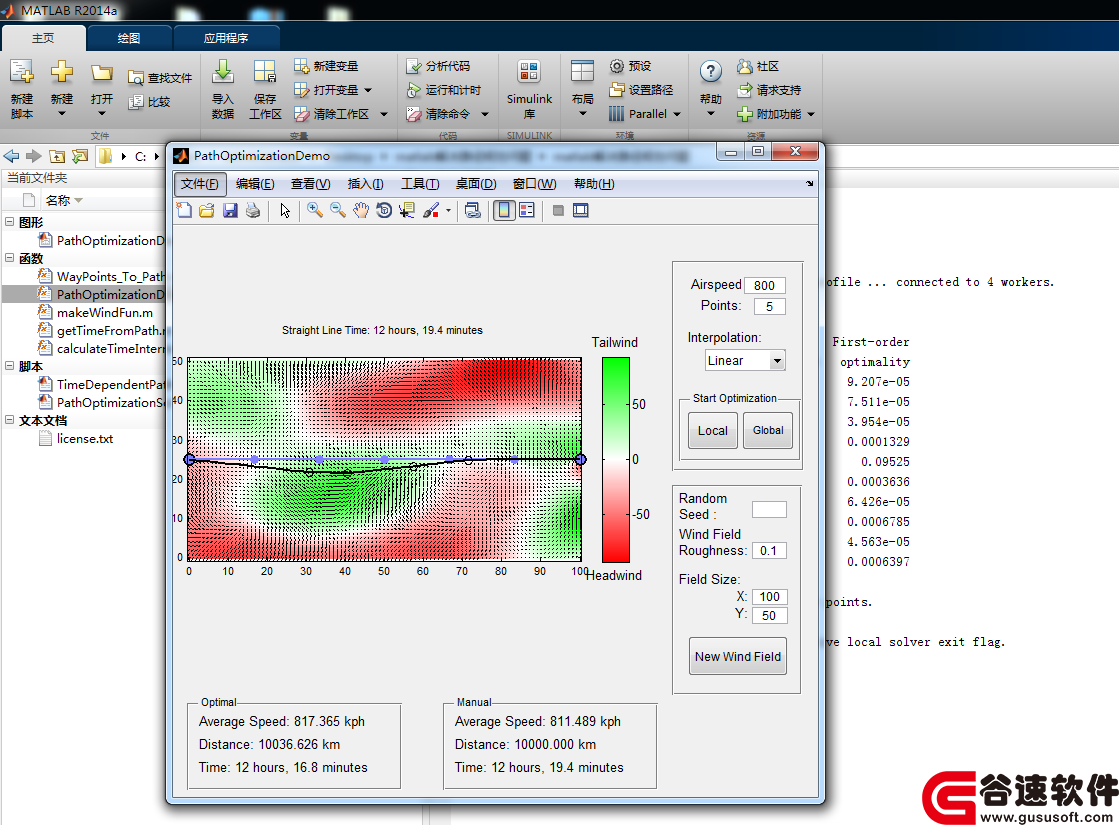The image size is (1119, 825).
Task: Open the Interpolation dropdown showing Linear
Action: (745, 360)
